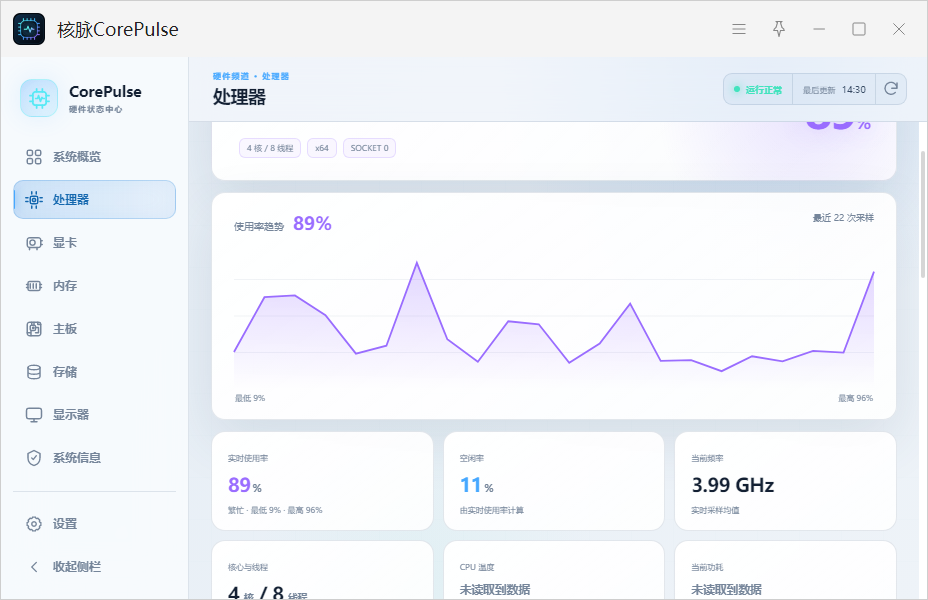Switch to the 主板 page
Viewport: 928px width, 600px height.
pyautogui.click(x=95, y=329)
